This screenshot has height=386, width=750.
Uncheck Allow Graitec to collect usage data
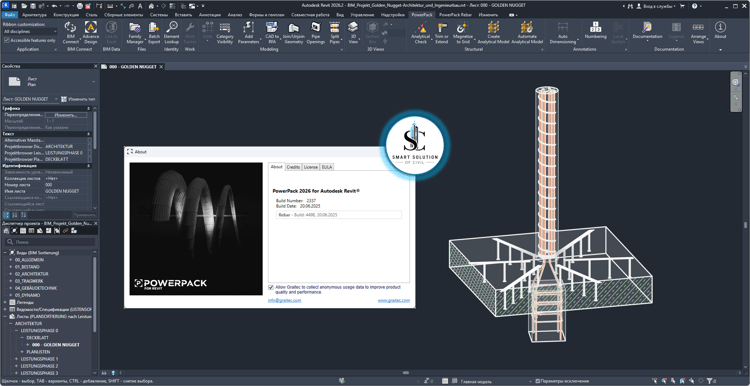coord(271,287)
